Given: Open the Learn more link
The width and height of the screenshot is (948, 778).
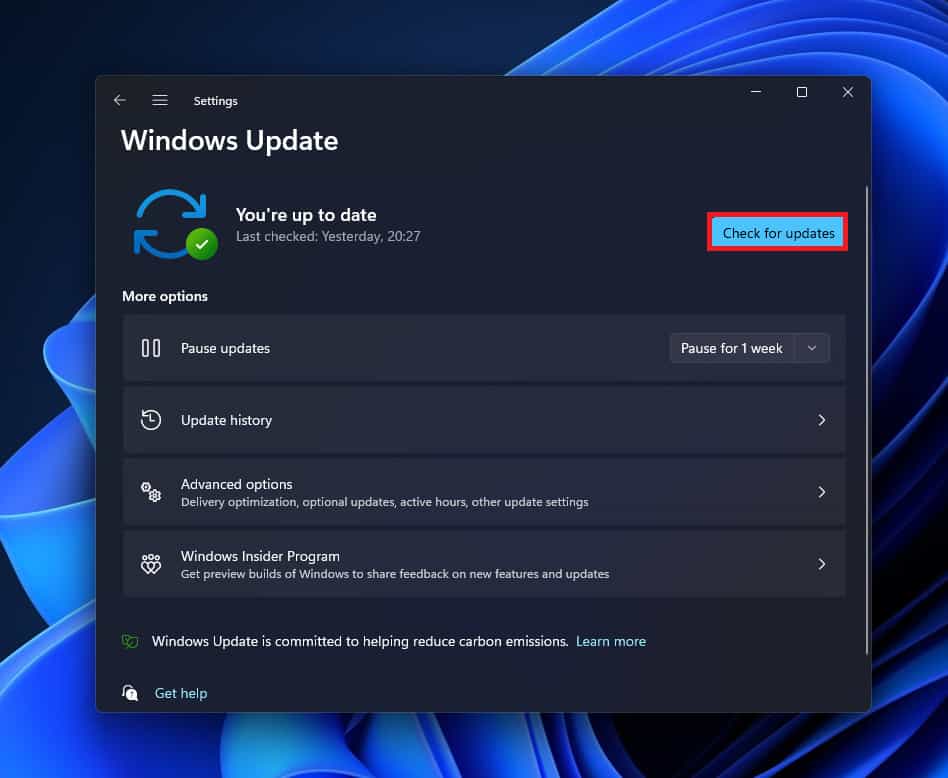Looking at the screenshot, I should coord(610,641).
